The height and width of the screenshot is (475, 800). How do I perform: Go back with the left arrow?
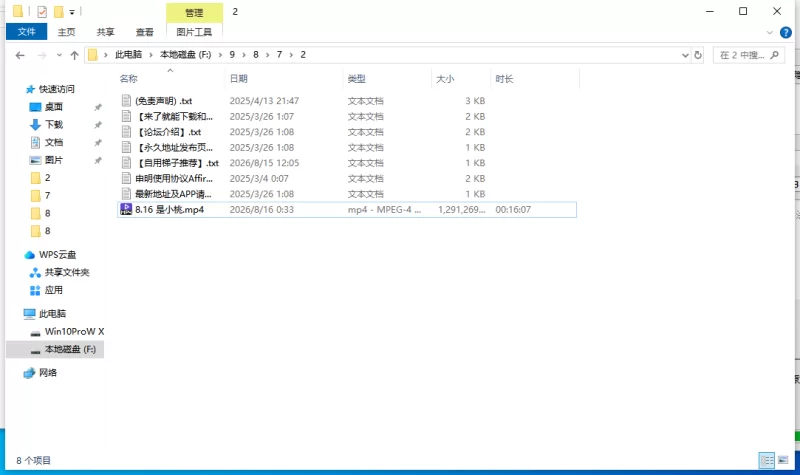(20, 55)
